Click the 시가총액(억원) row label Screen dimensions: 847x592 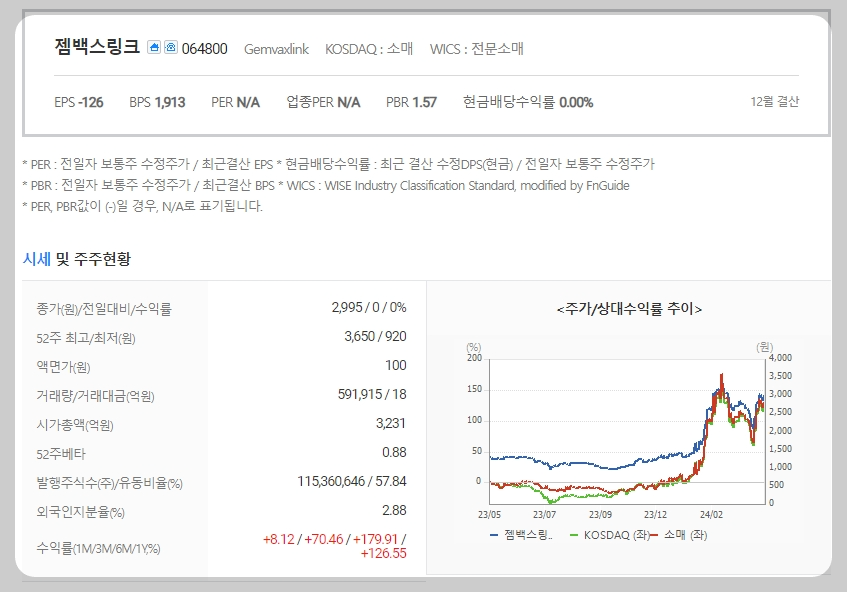point(75,425)
